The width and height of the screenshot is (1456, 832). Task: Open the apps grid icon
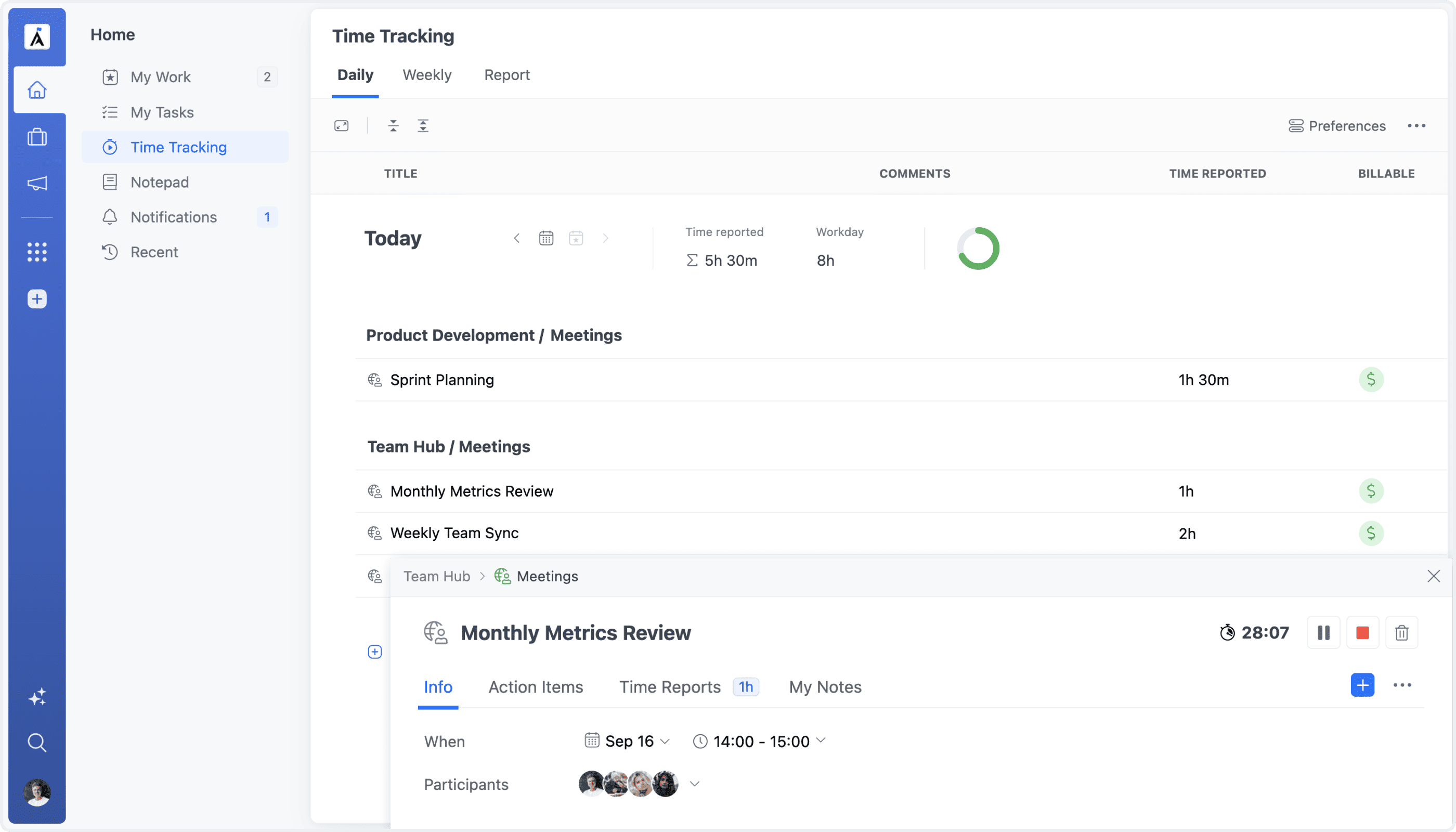click(x=37, y=252)
